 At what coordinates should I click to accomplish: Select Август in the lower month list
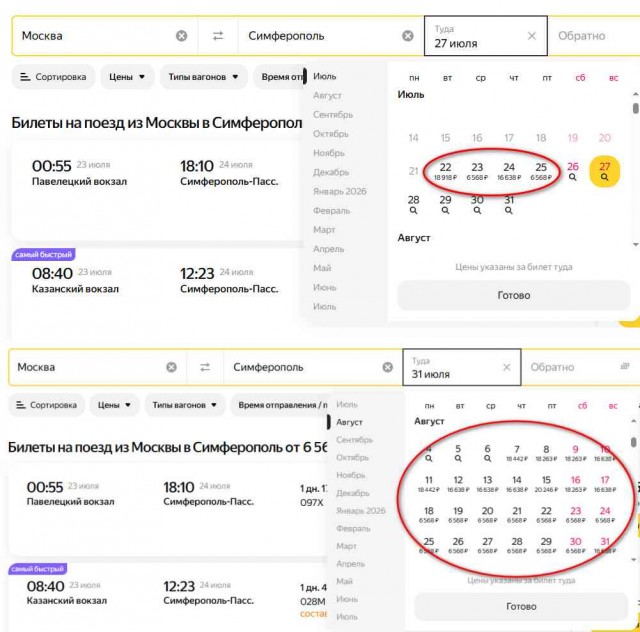click(x=349, y=422)
